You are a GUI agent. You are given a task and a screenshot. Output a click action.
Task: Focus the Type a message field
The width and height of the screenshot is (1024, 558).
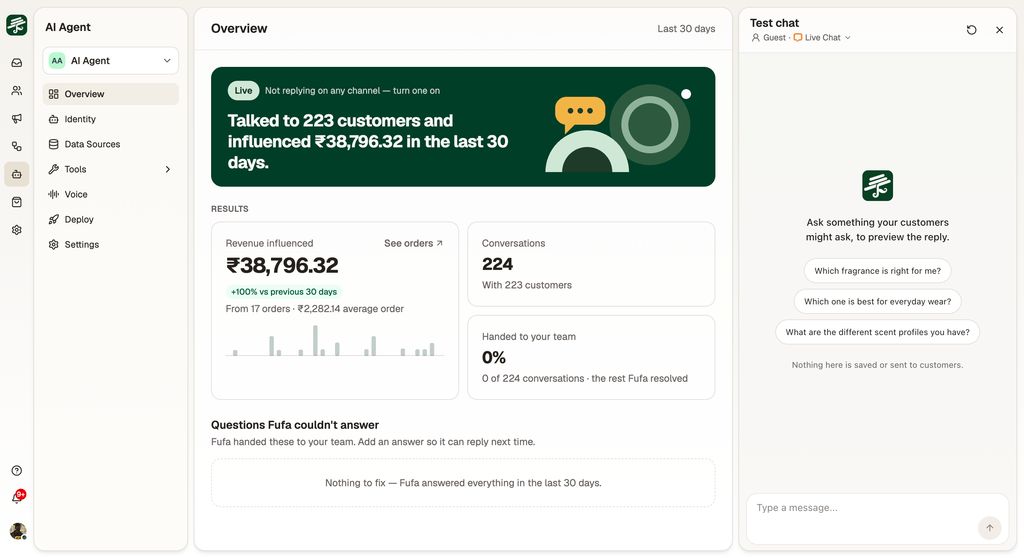pos(862,508)
